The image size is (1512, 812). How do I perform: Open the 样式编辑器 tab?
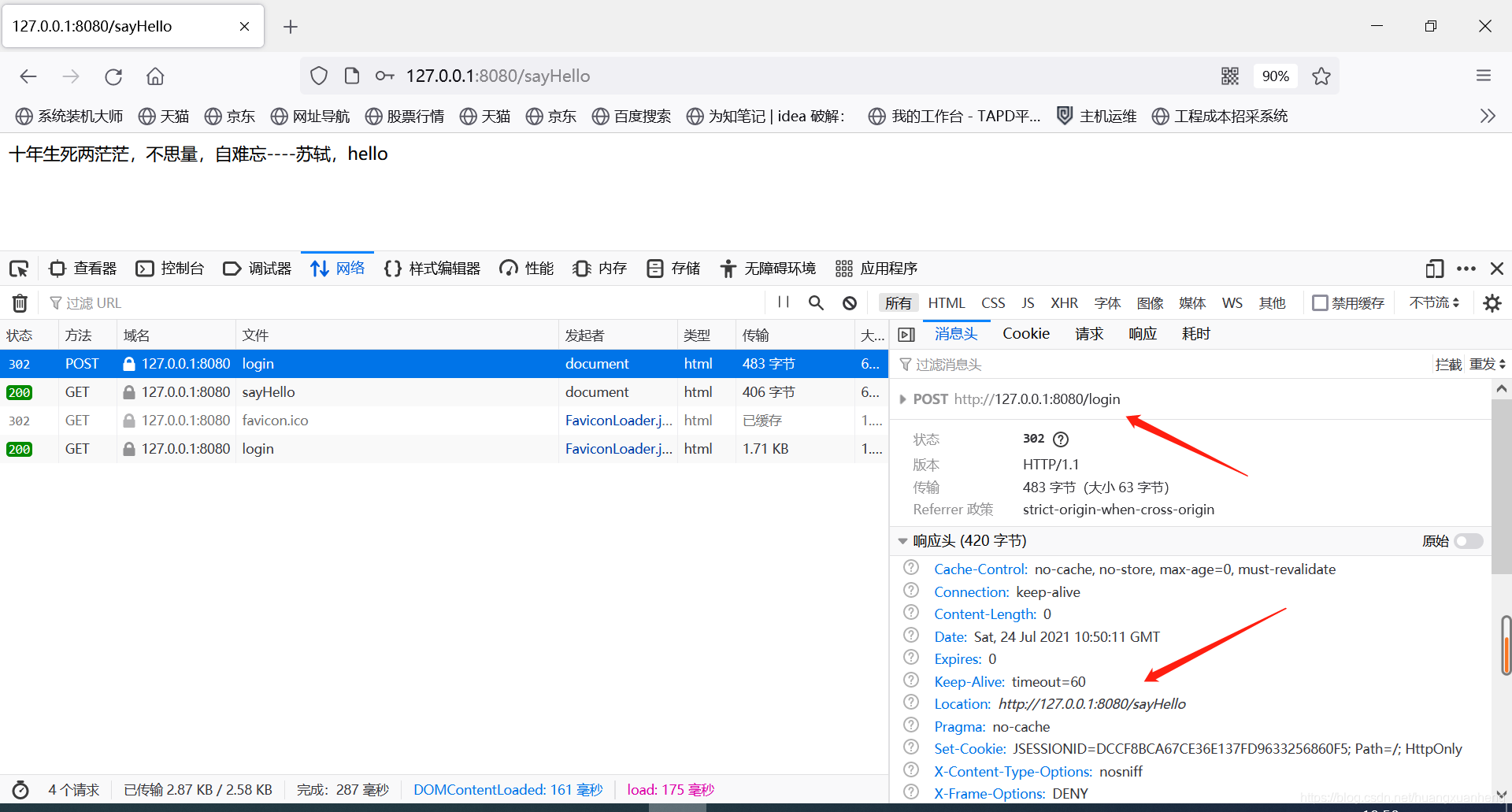[x=432, y=269]
